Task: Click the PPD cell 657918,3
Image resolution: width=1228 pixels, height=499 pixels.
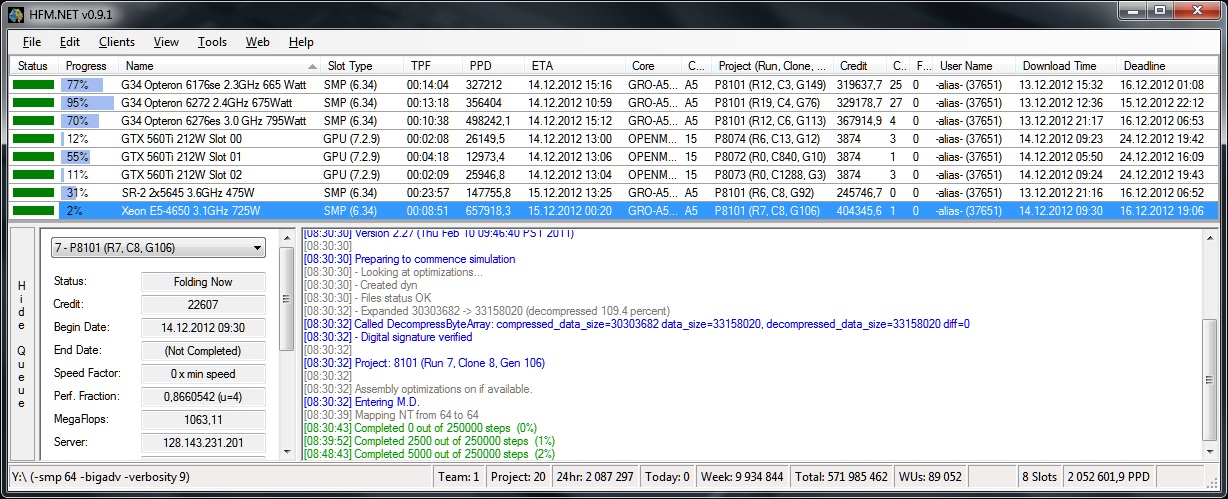Action: pyautogui.click(x=493, y=210)
